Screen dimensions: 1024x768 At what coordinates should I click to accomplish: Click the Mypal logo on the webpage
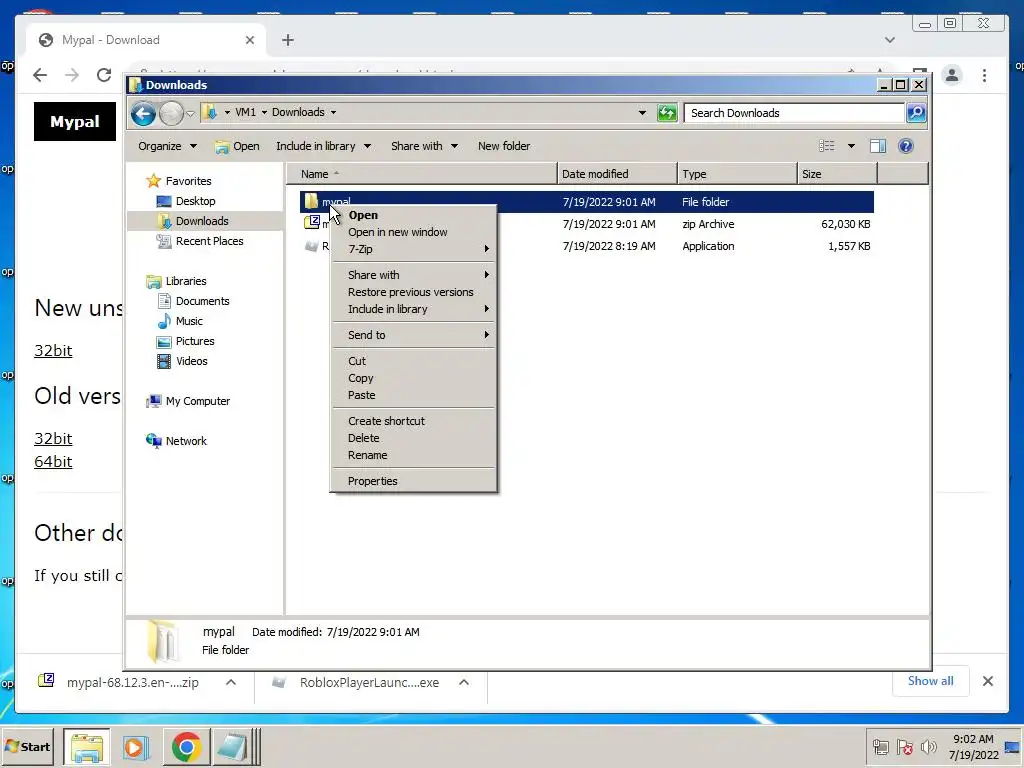pos(74,121)
